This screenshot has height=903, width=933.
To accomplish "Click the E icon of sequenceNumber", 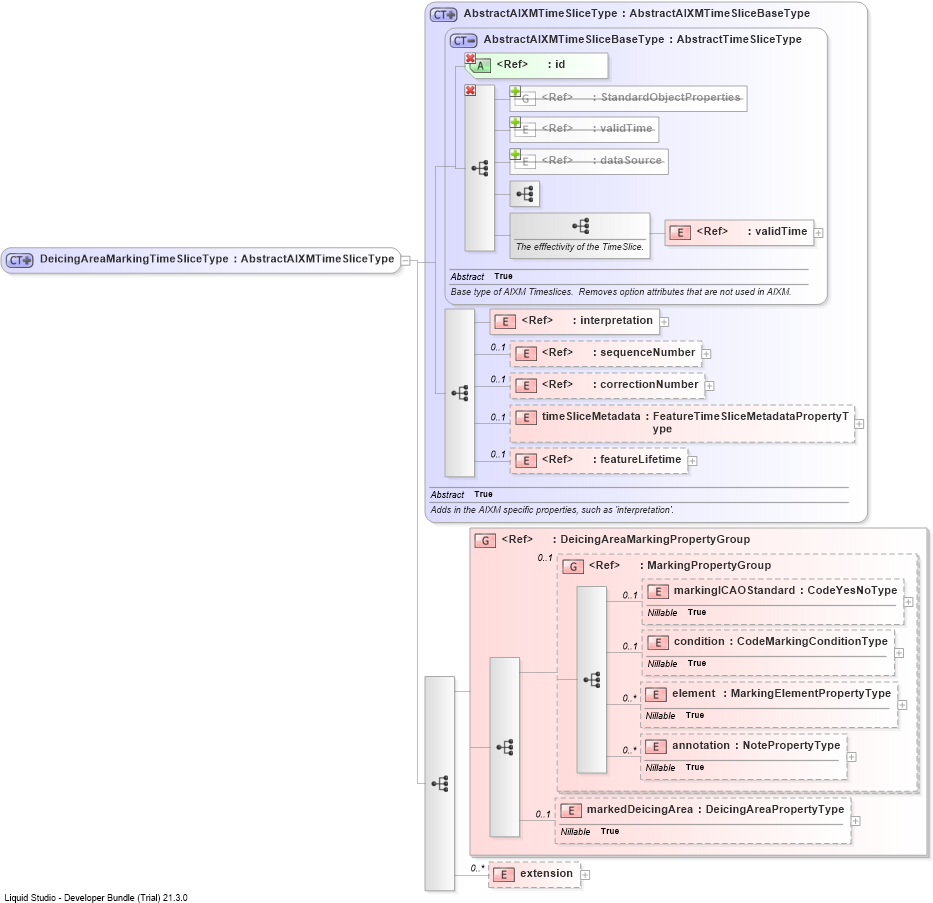I will [x=525, y=354].
